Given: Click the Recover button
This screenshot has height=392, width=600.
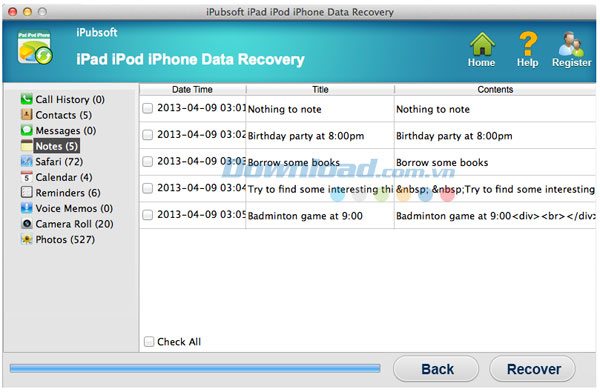Looking at the screenshot, I should point(532,369).
